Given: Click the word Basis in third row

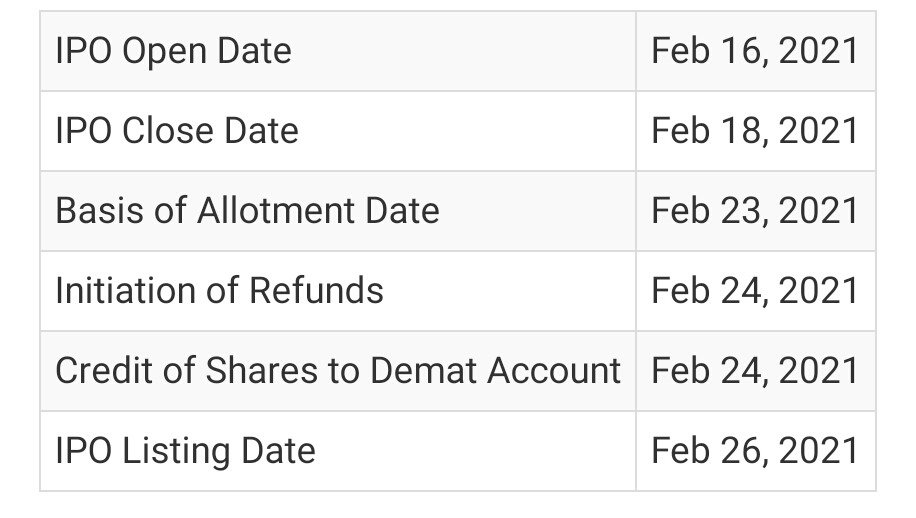Looking at the screenshot, I should (x=99, y=210).
